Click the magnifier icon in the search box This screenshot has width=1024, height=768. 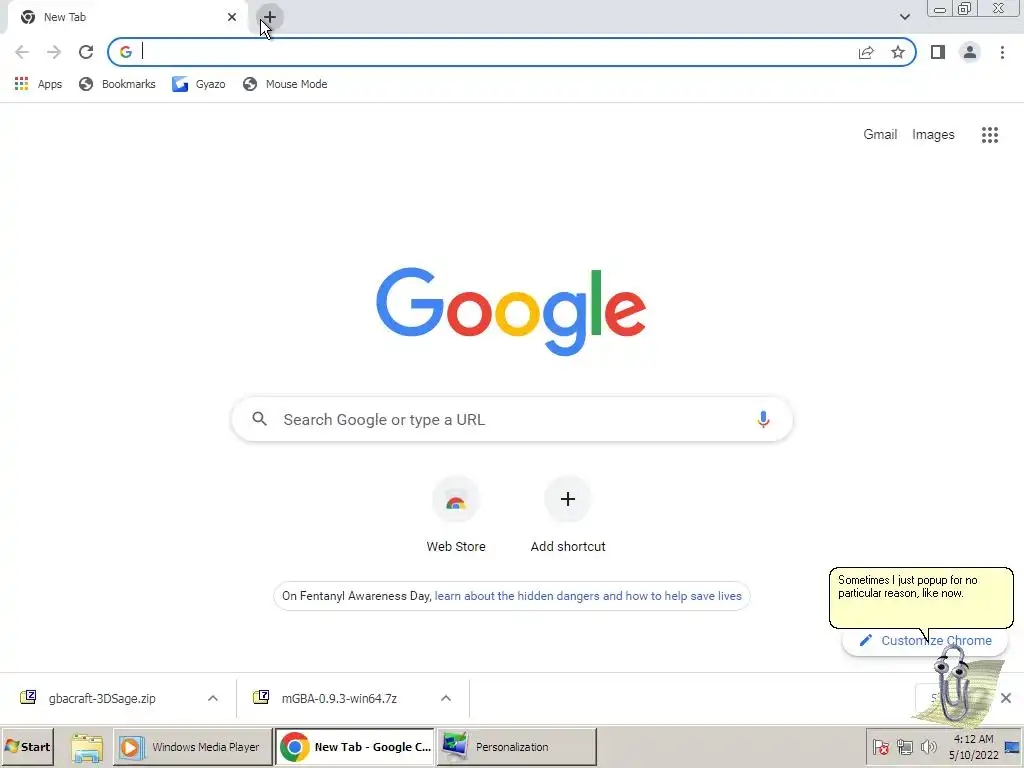coord(259,419)
